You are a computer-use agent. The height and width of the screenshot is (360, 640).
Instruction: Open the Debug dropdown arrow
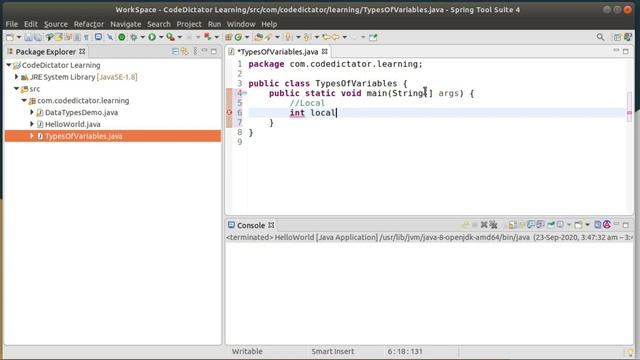(142, 37)
